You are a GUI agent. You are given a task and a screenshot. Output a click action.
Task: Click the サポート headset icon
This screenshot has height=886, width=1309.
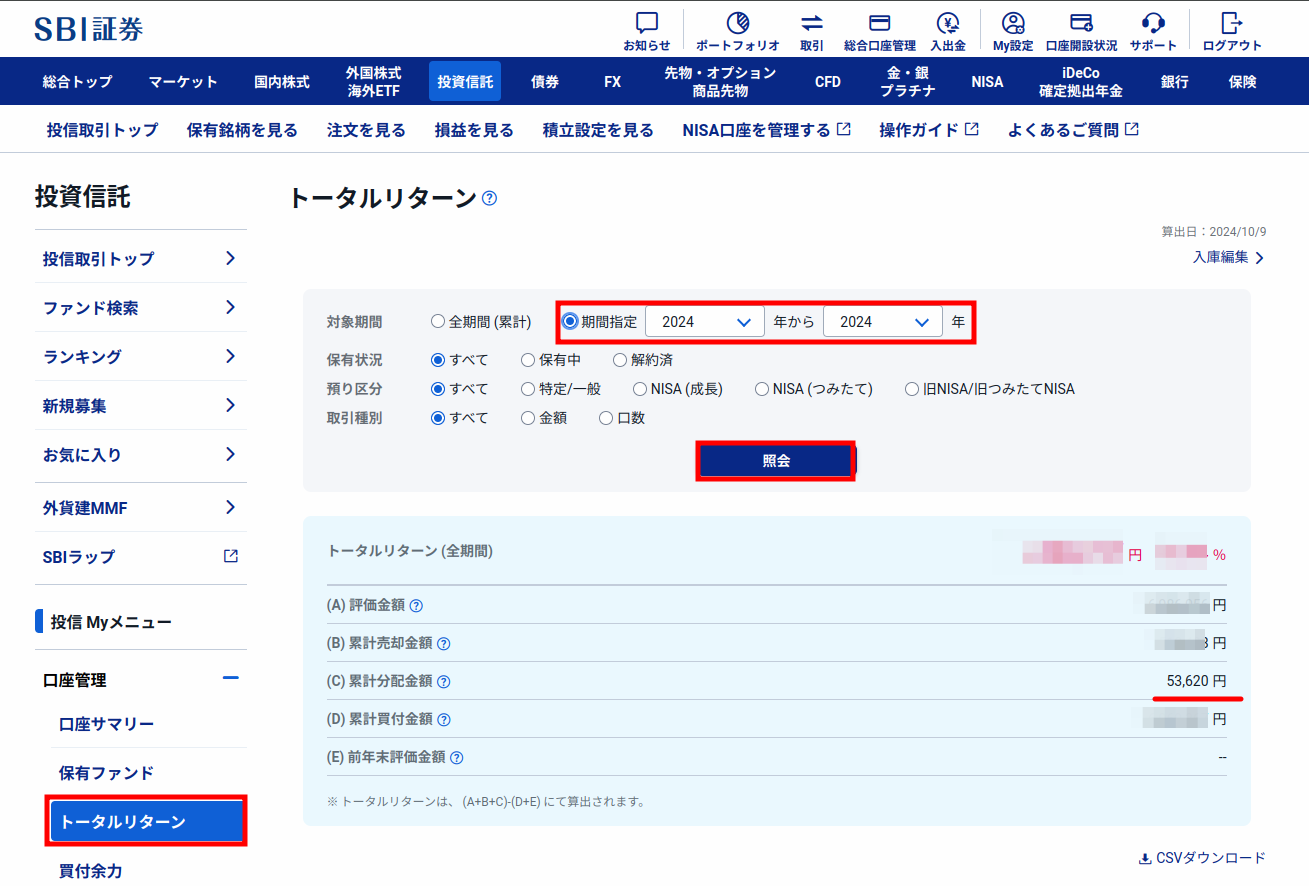tap(1153, 24)
